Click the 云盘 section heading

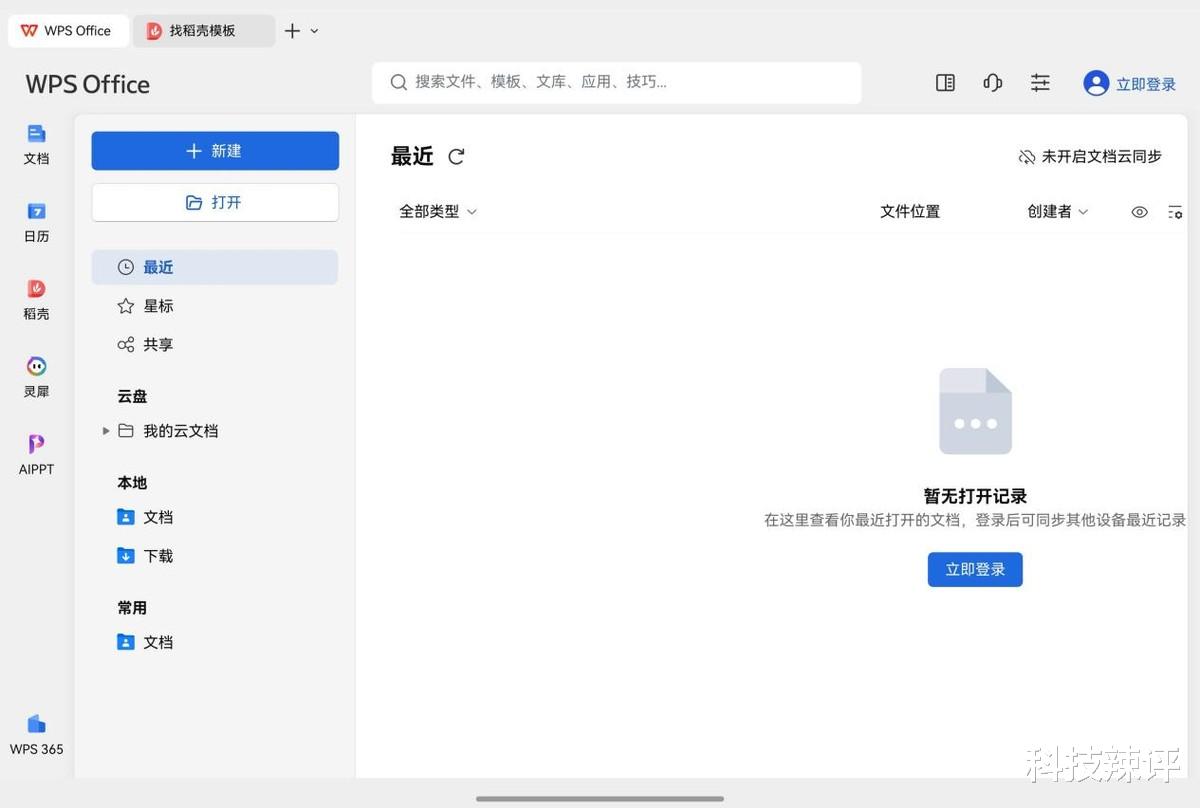(132, 396)
